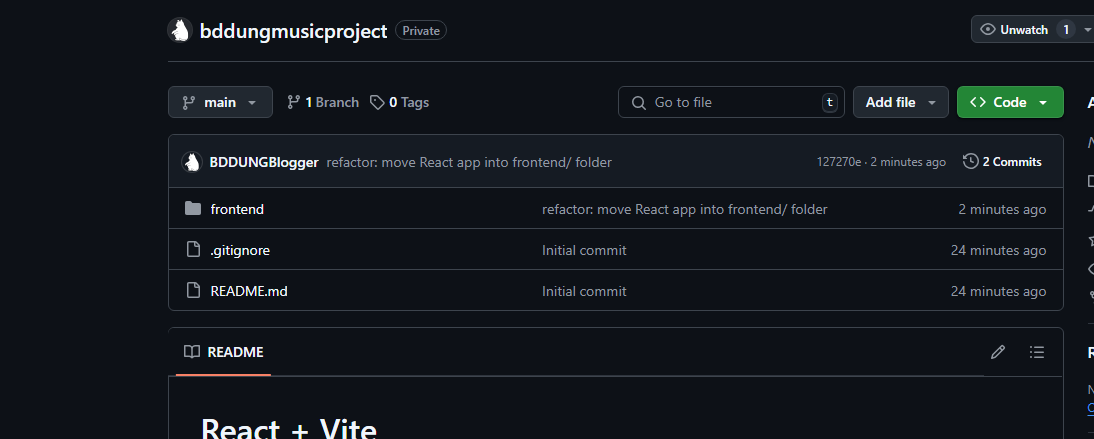Open the .gitignore file

pos(240,251)
